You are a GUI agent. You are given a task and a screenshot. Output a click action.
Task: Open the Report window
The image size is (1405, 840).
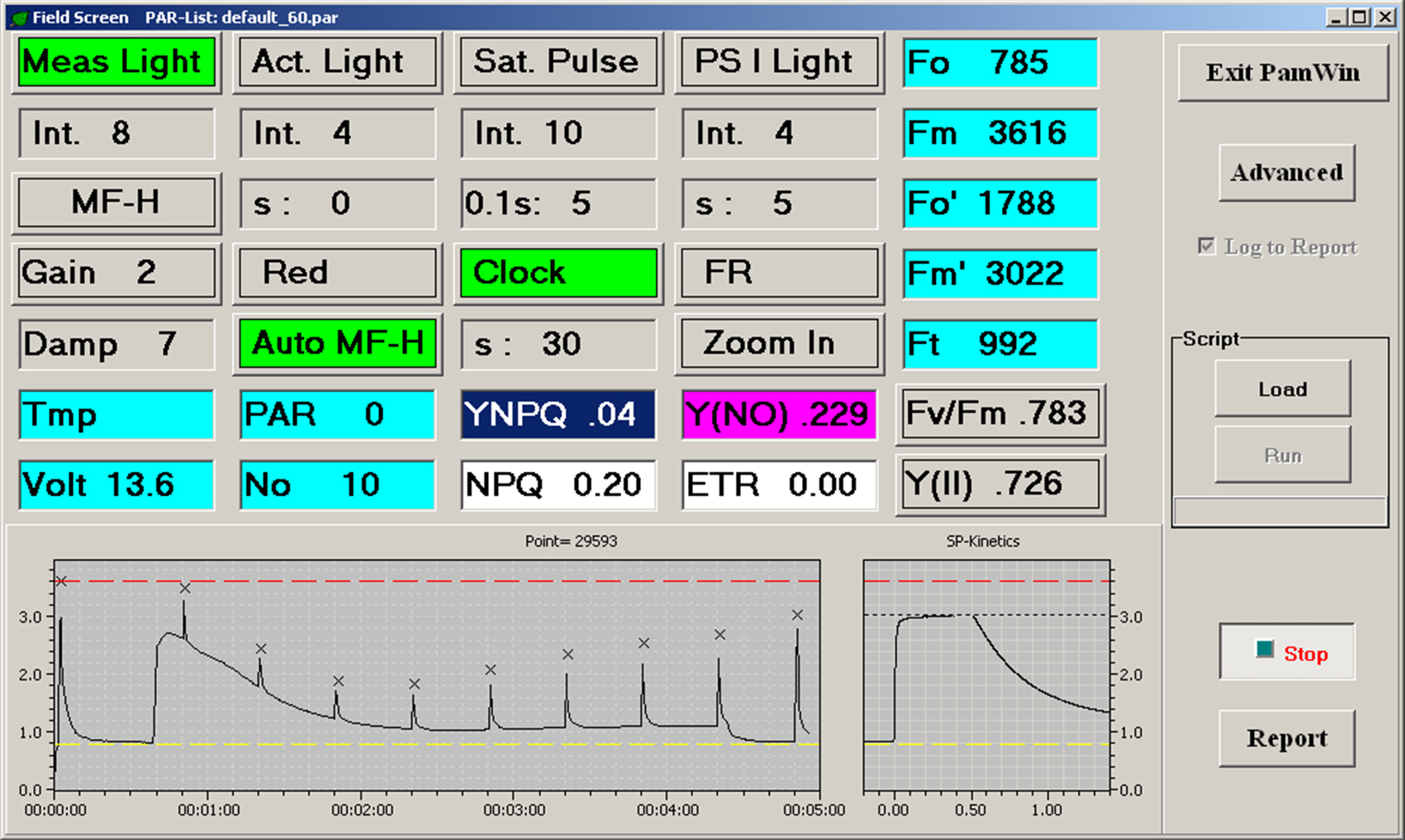1287,738
